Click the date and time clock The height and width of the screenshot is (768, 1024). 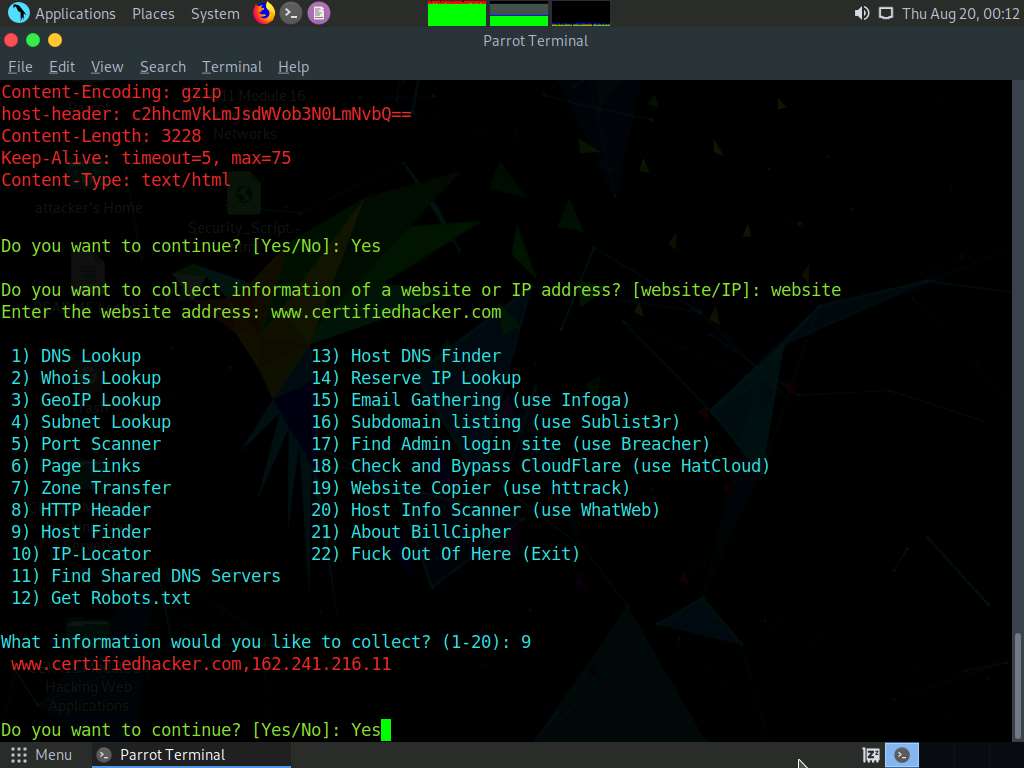(960, 14)
